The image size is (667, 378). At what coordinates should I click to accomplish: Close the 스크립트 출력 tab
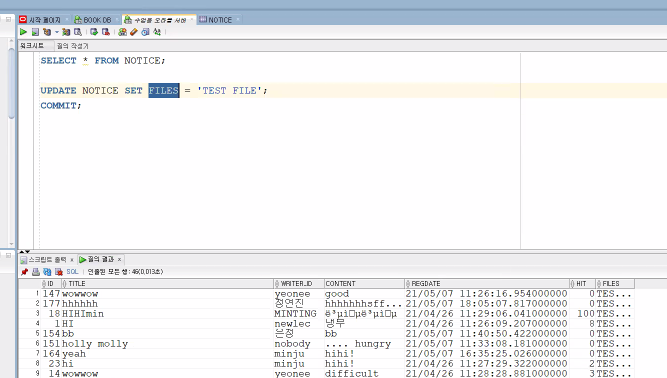coord(72,260)
